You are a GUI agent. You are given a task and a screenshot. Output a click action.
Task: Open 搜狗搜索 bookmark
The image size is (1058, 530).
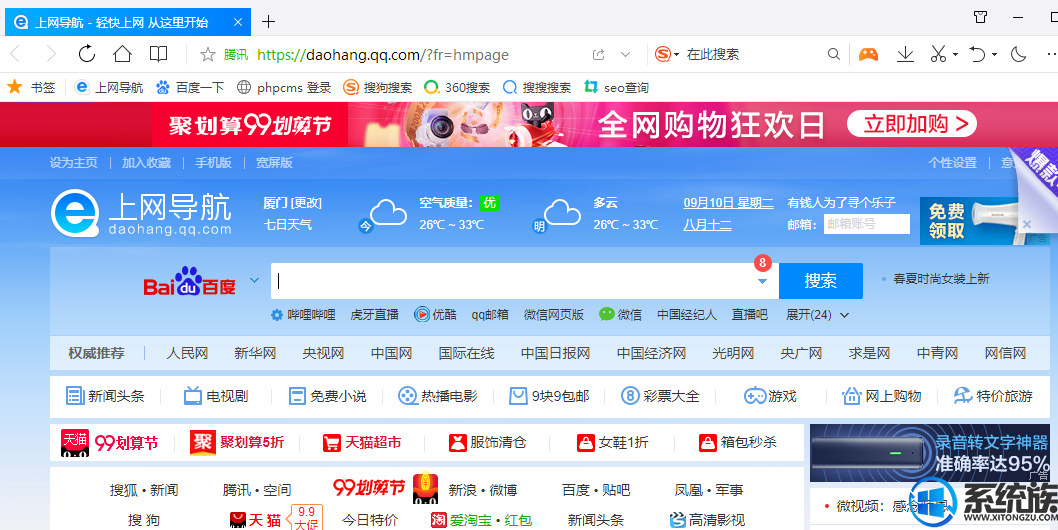pyautogui.click(x=377, y=87)
